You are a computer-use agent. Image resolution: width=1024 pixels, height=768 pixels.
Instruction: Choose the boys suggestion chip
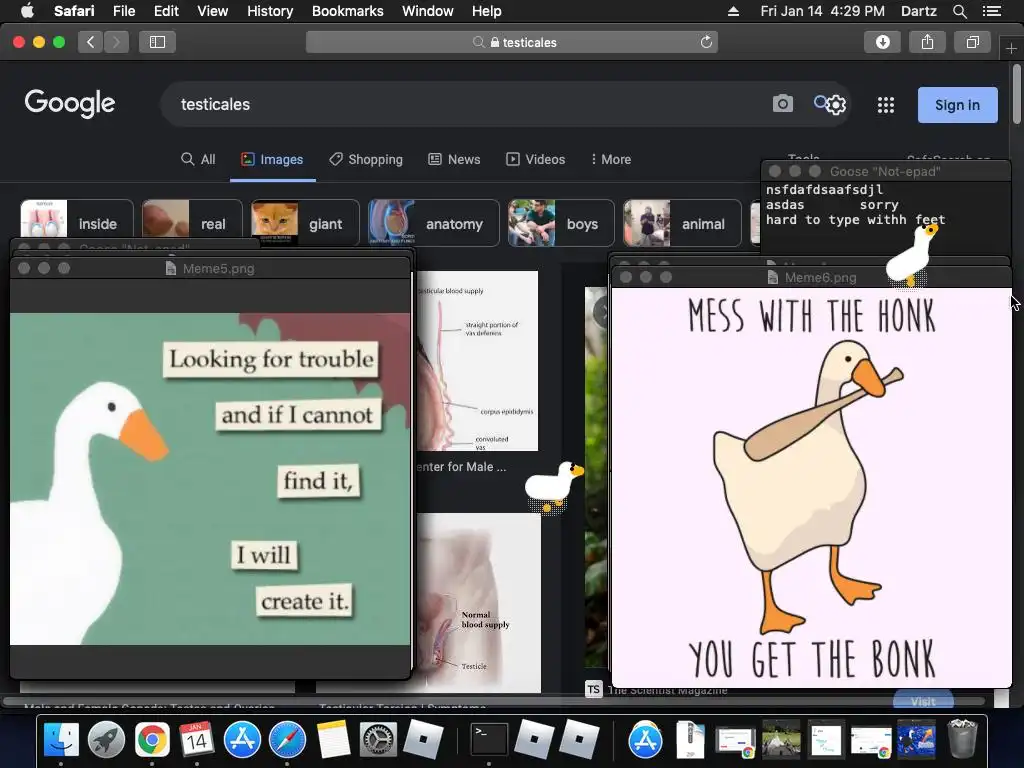[x=561, y=223]
